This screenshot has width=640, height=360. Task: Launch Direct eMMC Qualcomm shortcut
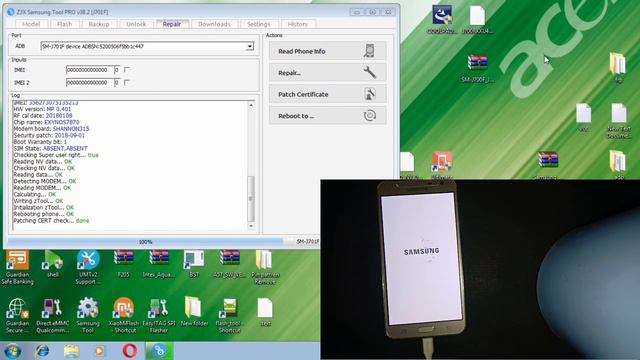coord(53,316)
